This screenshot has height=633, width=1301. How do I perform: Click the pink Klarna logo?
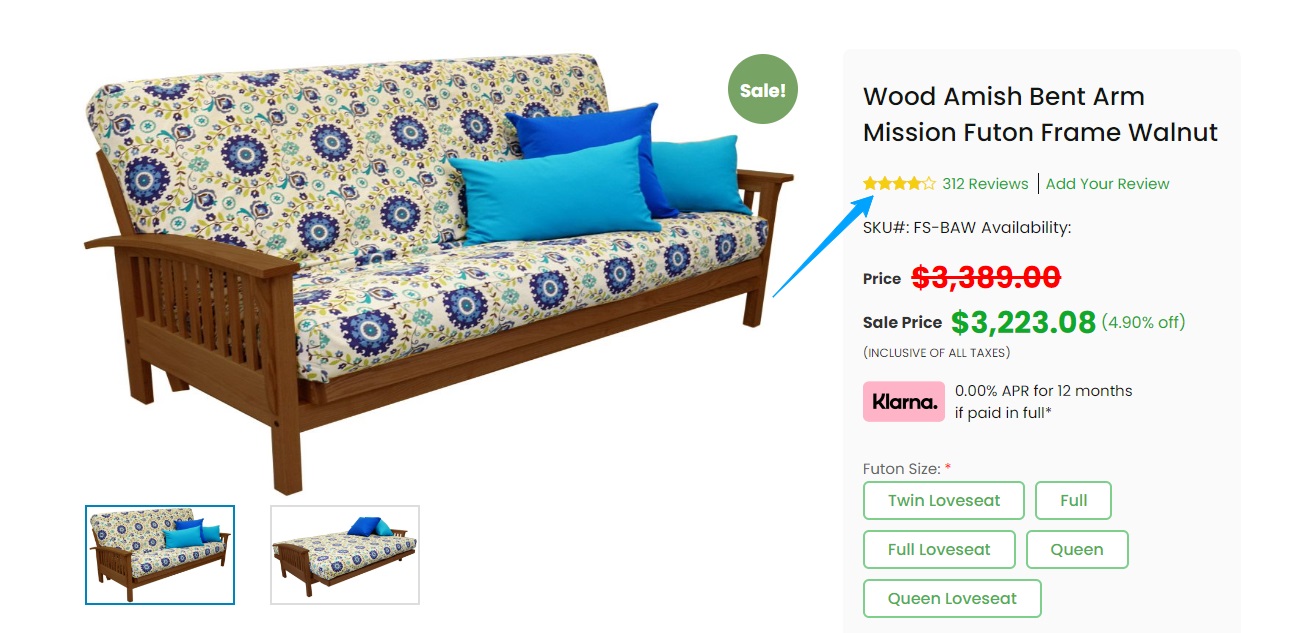click(x=904, y=401)
